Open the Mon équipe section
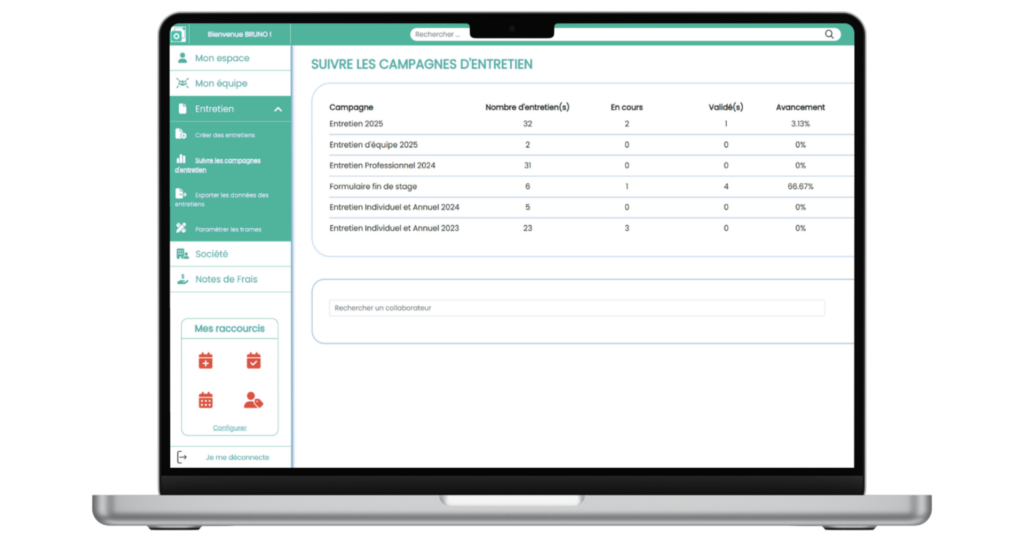The image size is (1024, 536). click(221, 84)
